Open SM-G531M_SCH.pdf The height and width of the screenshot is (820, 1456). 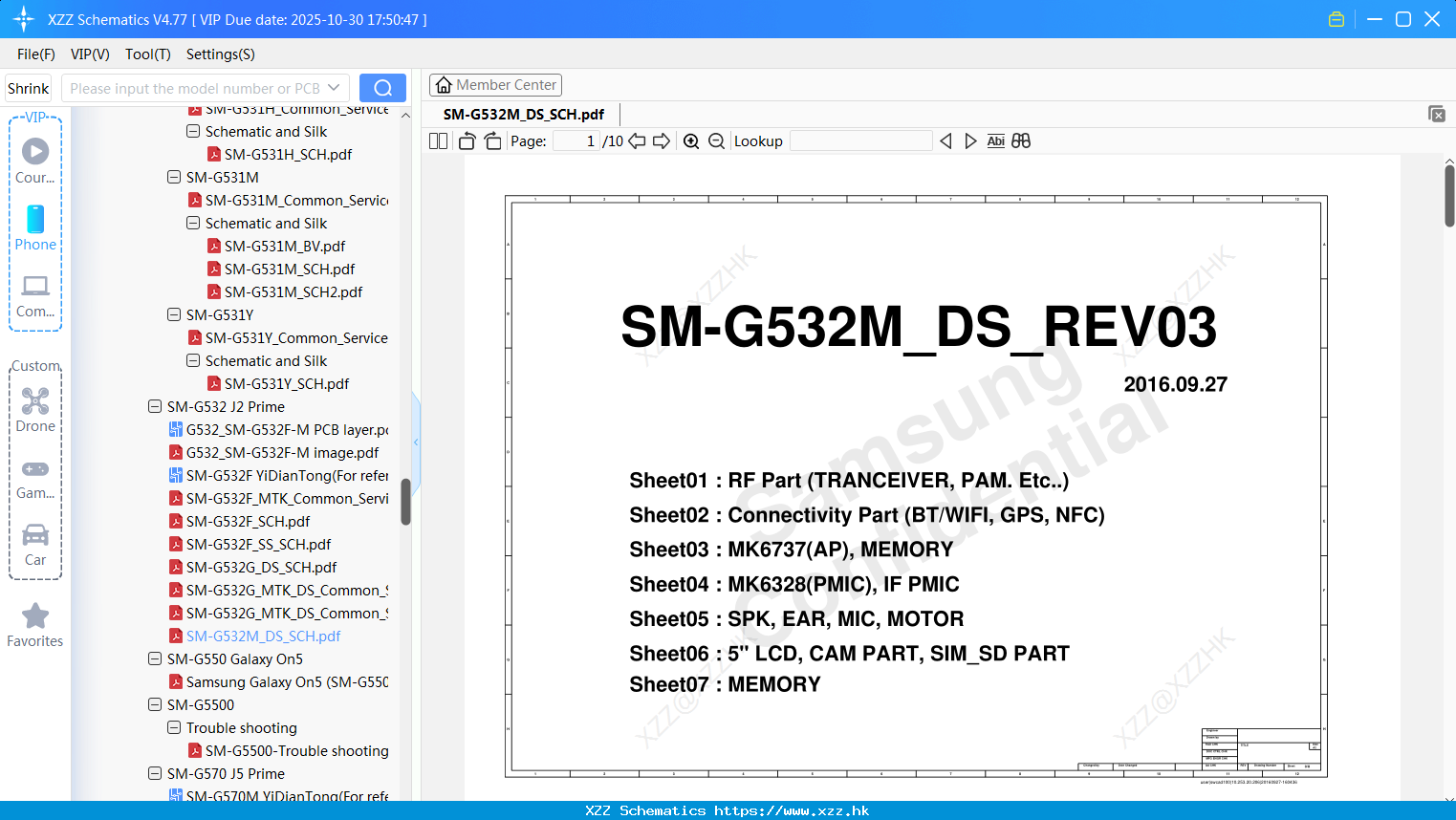point(290,269)
